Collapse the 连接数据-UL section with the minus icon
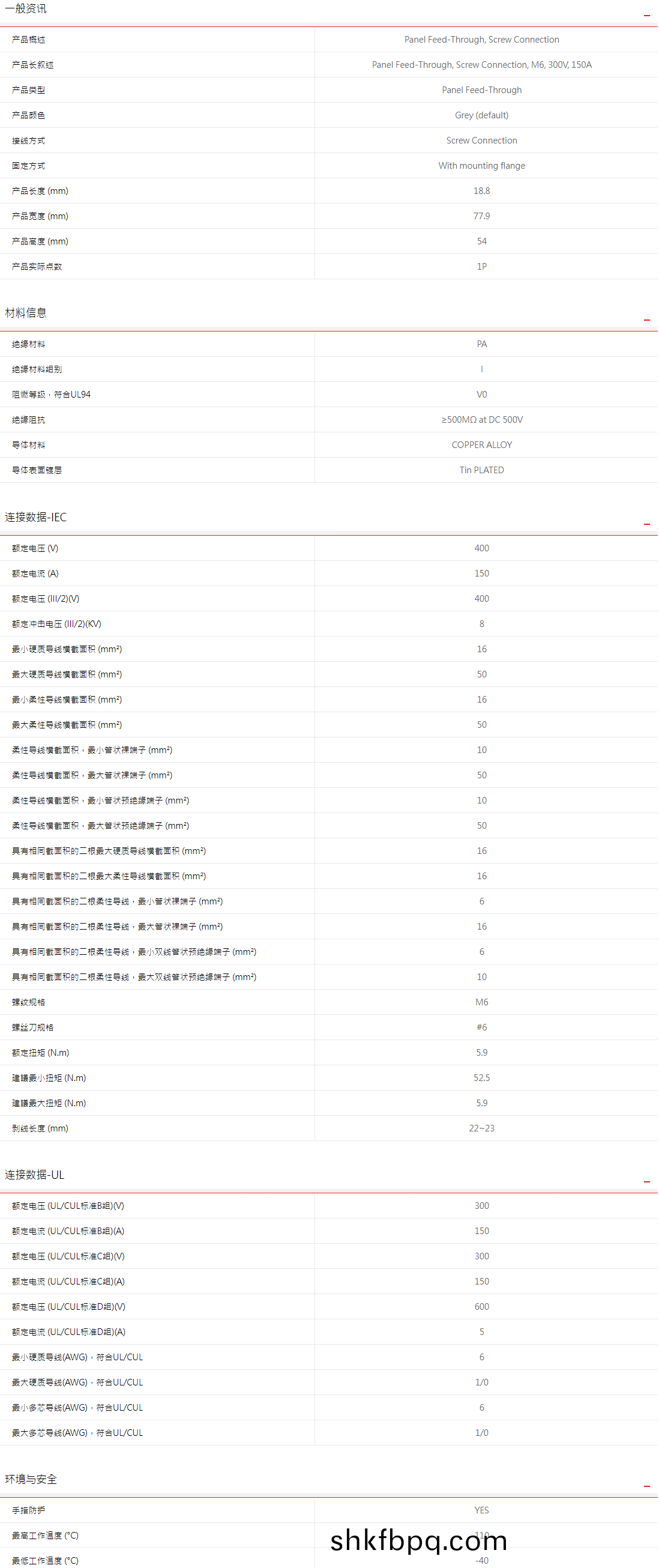Screen dimensions: 659x1568 pyautogui.click(x=648, y=1182)
